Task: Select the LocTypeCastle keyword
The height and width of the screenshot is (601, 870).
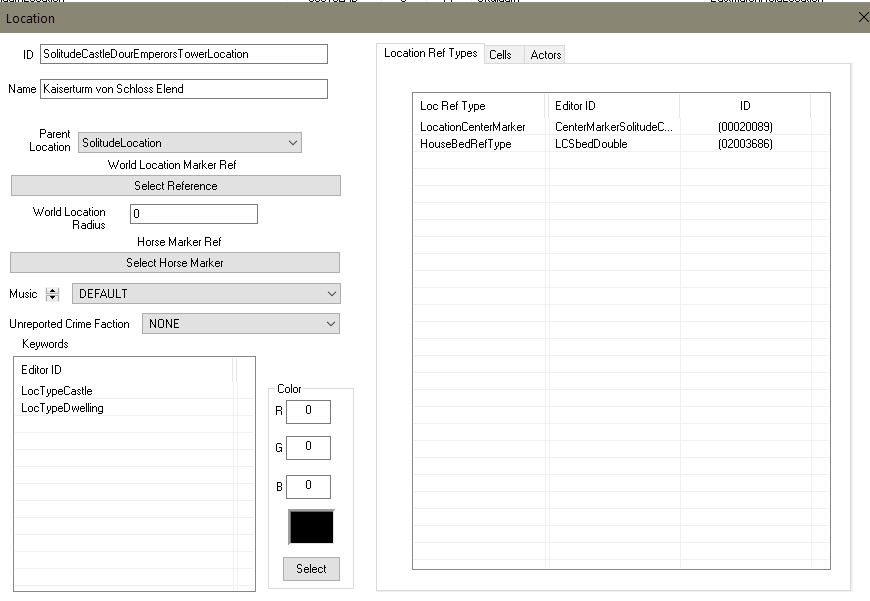Action: [x=57, y=391]
